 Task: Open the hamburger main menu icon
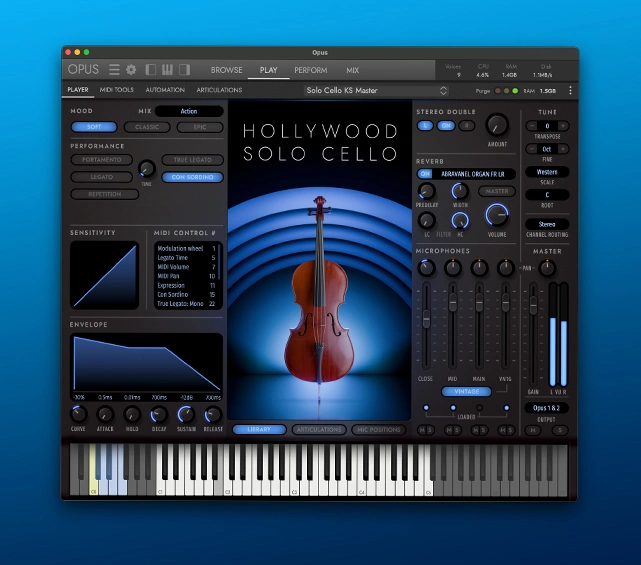pos(114,70)
